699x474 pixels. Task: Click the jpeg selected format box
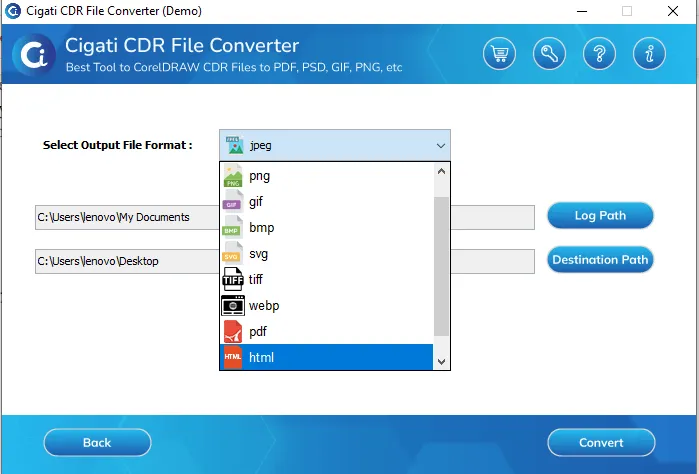tap(335, 145)
